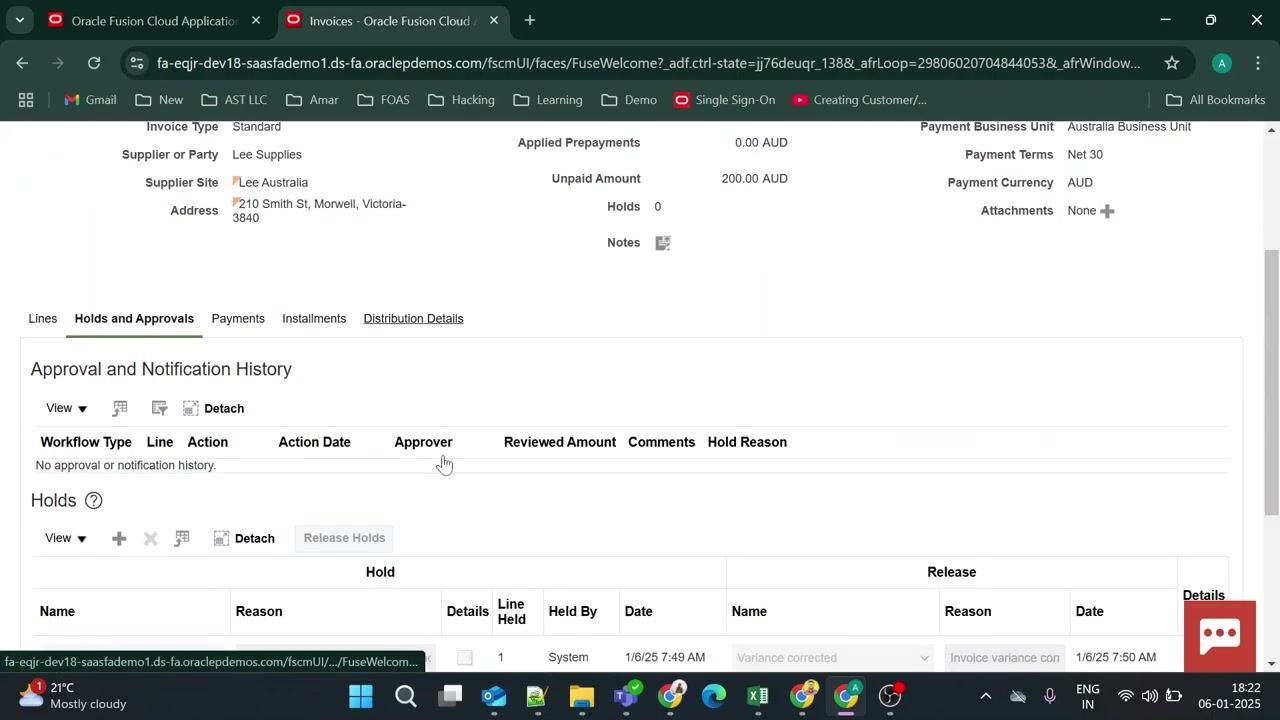Viewport: 1280px width, 720px height.
Task: Open the Chrome profile avatar
Action: pyautogui.click(x=1221, y=63)
